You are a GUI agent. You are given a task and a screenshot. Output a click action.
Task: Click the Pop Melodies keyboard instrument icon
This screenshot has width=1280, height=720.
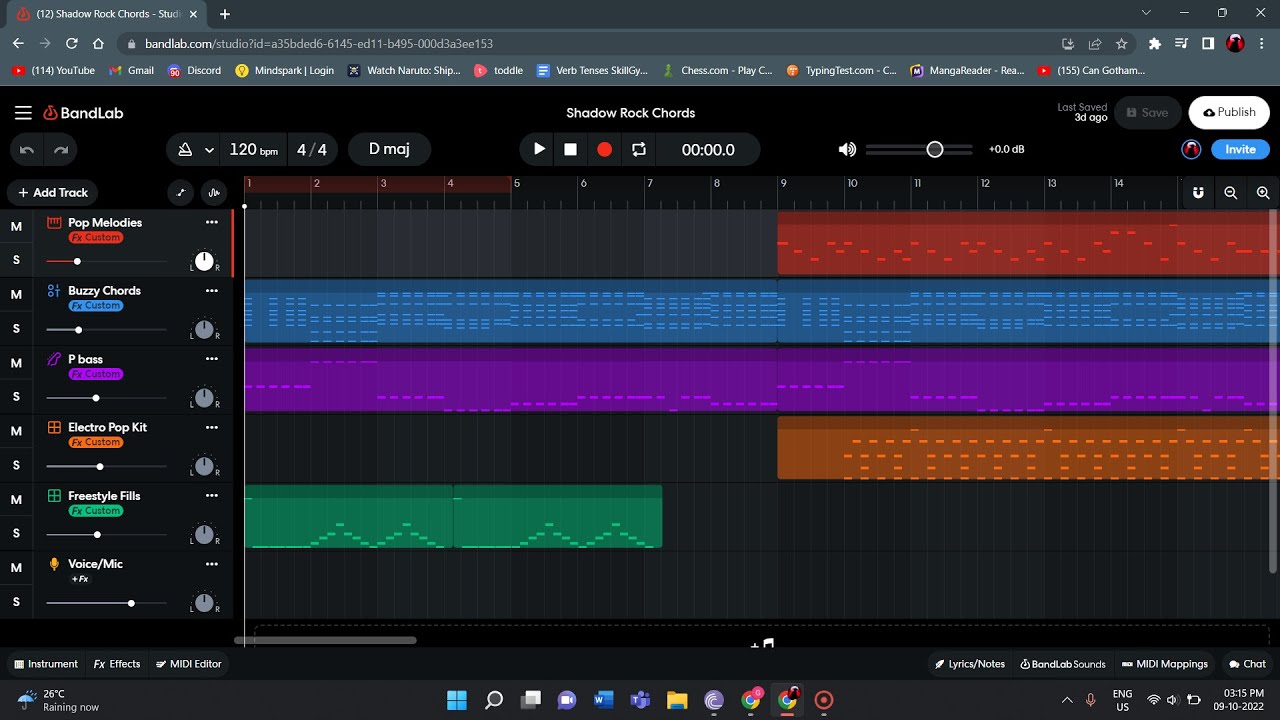click(54, 222)
